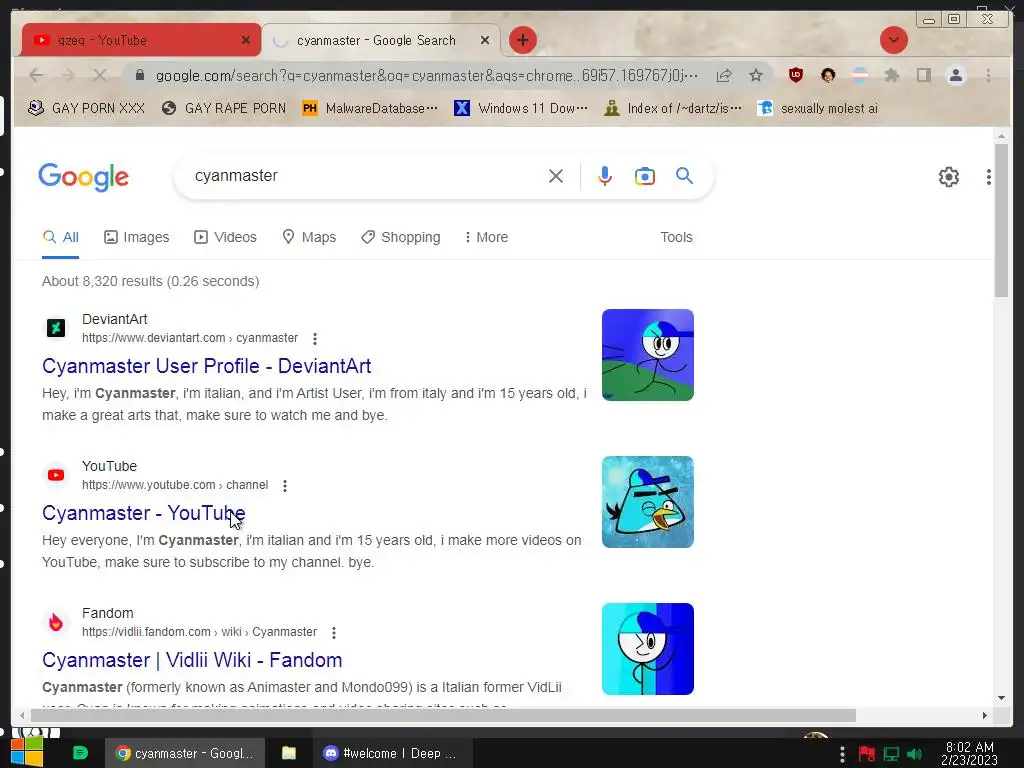Open the MalwareDatabase bookmark
This screenshot has height=768, width=1024.
coord(370,108)
